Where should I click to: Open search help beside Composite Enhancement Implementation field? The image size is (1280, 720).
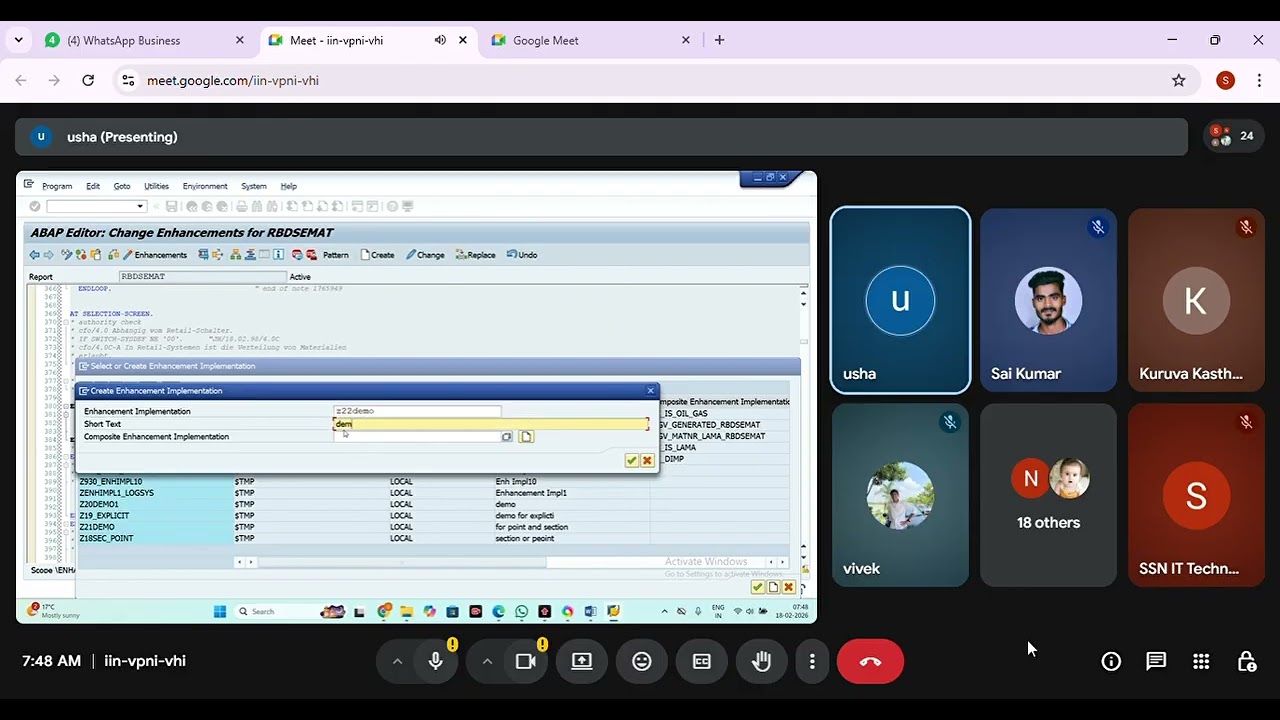(x=507, y=437)
